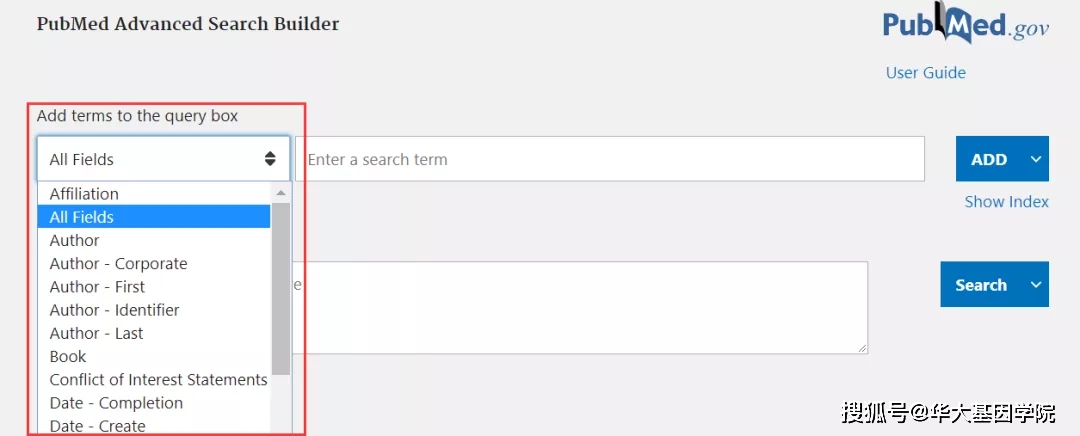Choose Author from the field list
Image resolution: width=1080 pixels, height=436 pixels.
pyautogui.click(x=75, y=241)
